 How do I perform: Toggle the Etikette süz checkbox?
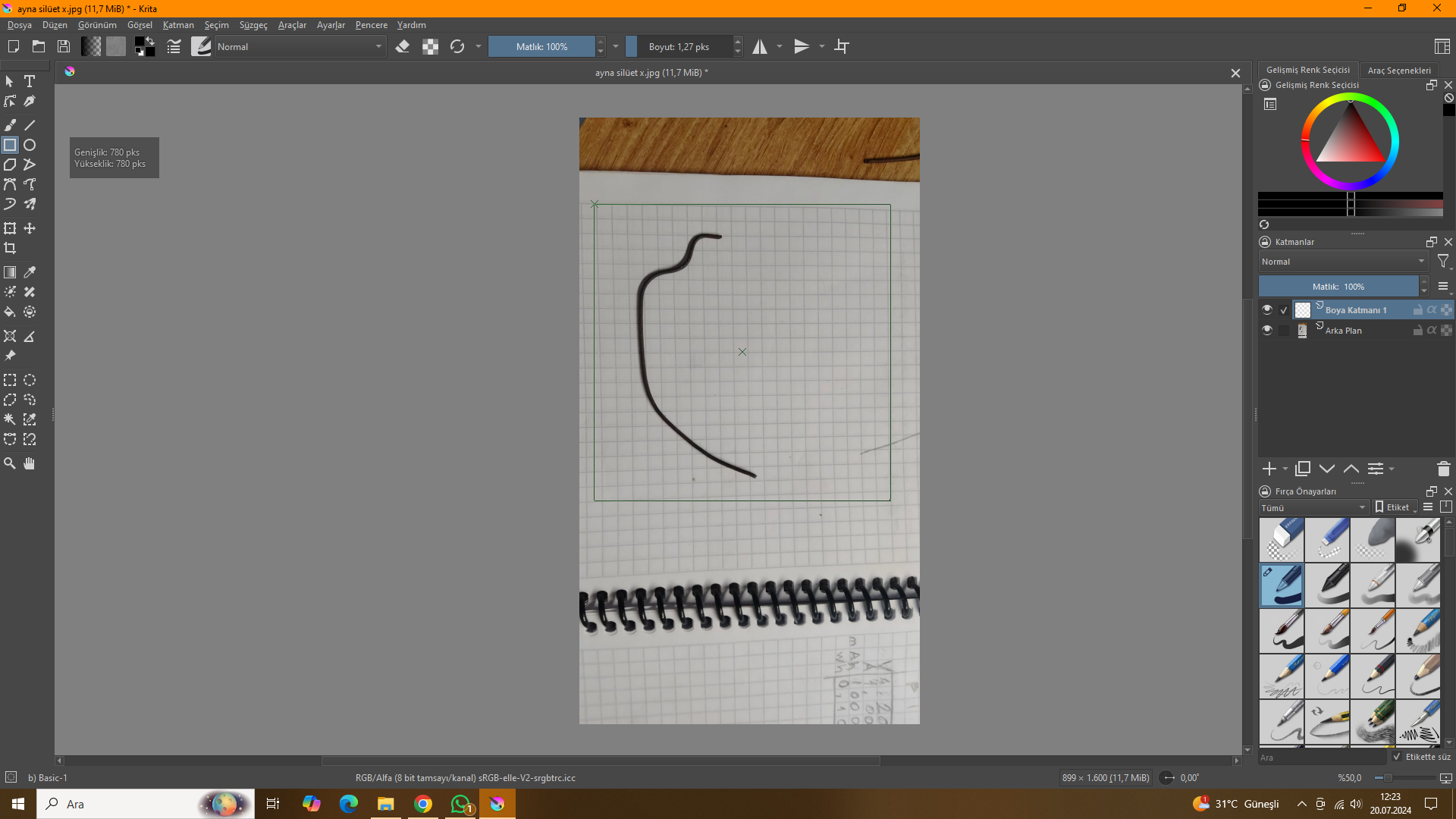click(1397, 757)
